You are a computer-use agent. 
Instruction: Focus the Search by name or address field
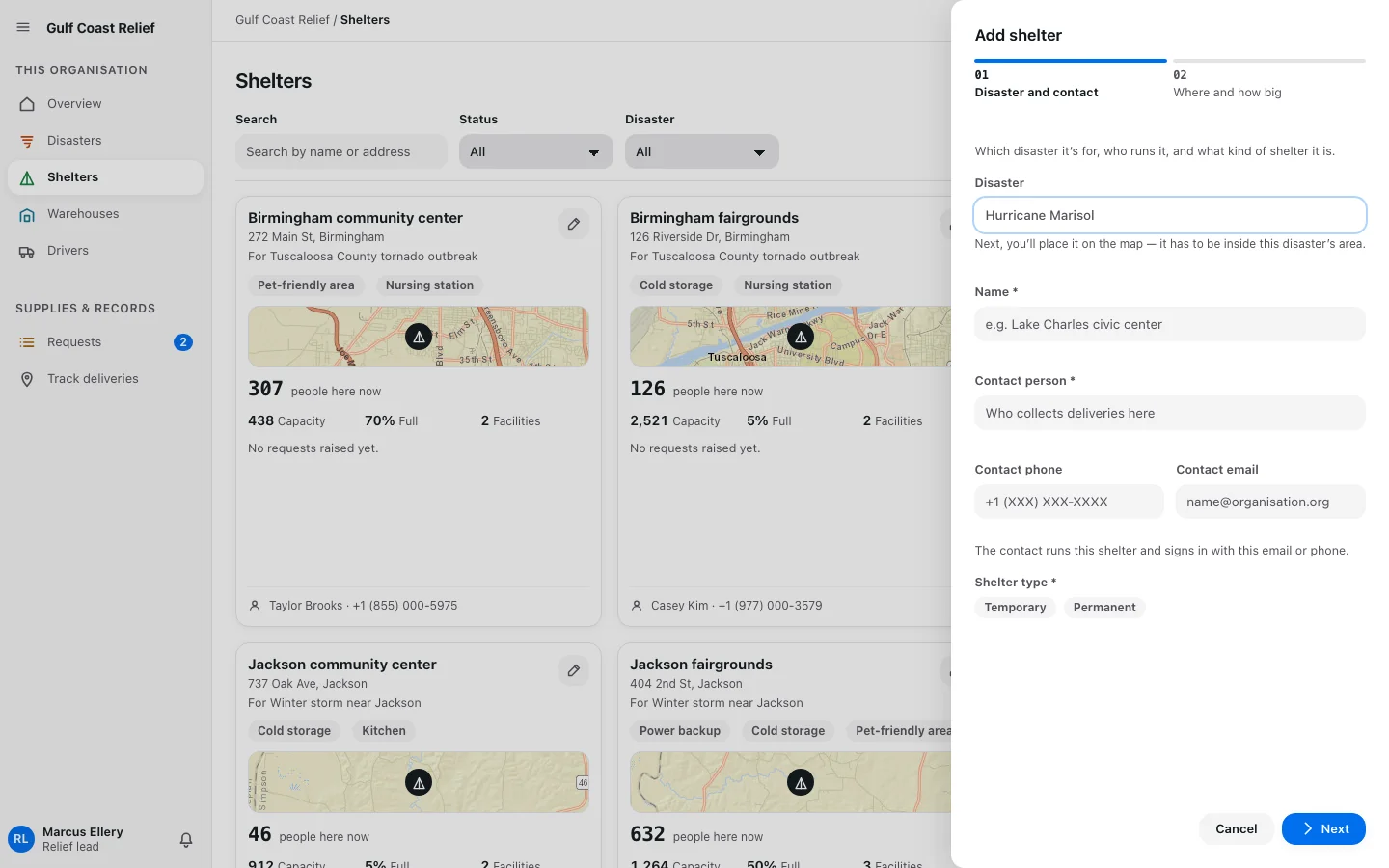click(x=341, y=151)
